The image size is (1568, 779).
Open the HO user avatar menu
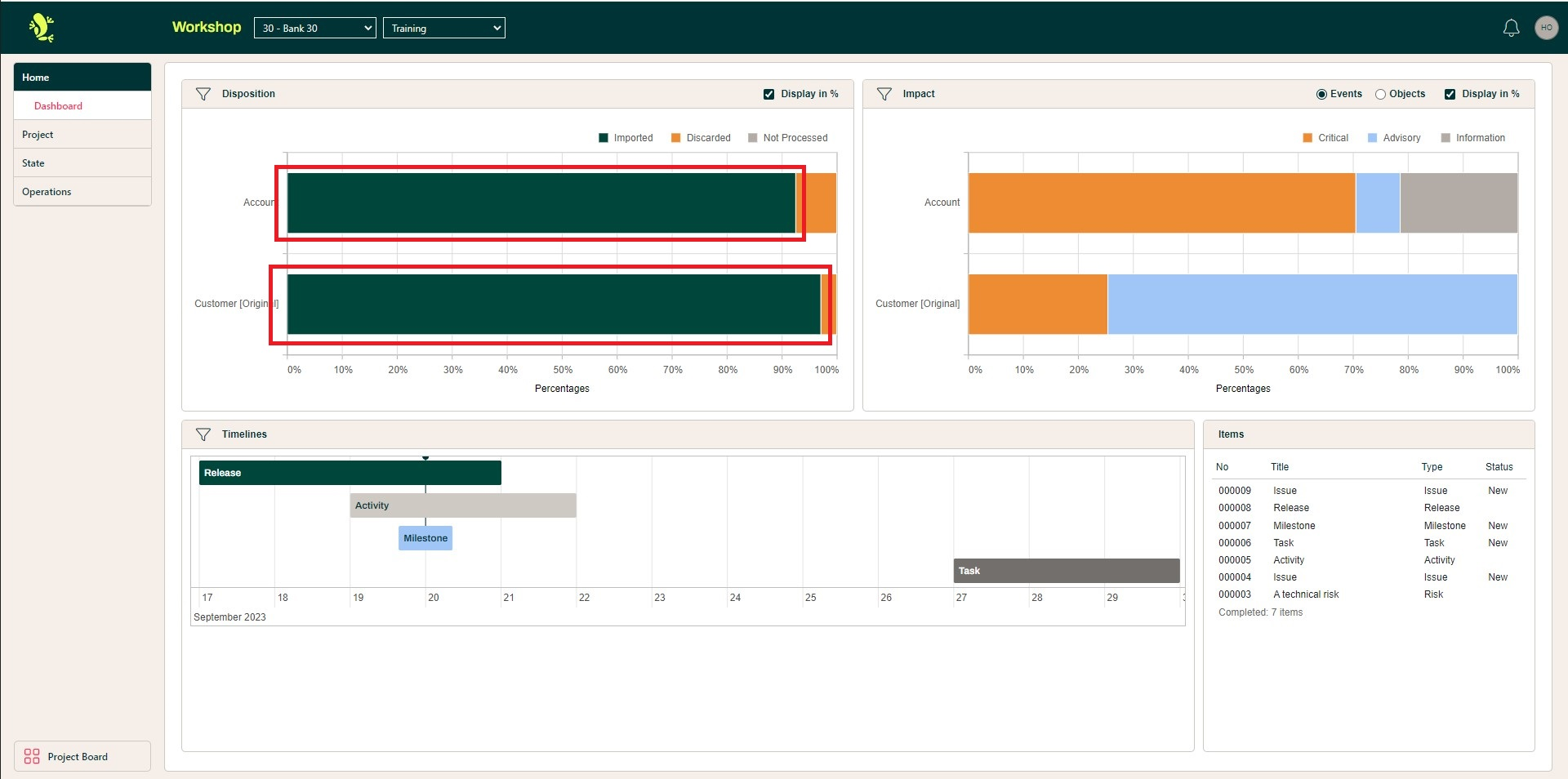point(1546,28)
